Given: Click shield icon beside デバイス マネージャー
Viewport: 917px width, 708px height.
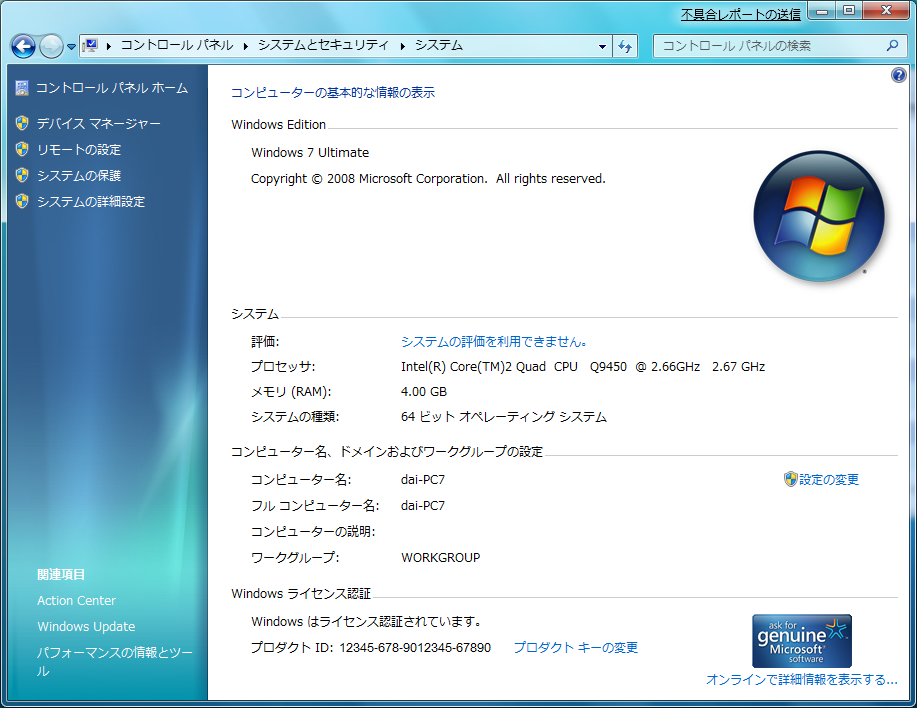Looking at the screenshot, I should click(22, 123).
